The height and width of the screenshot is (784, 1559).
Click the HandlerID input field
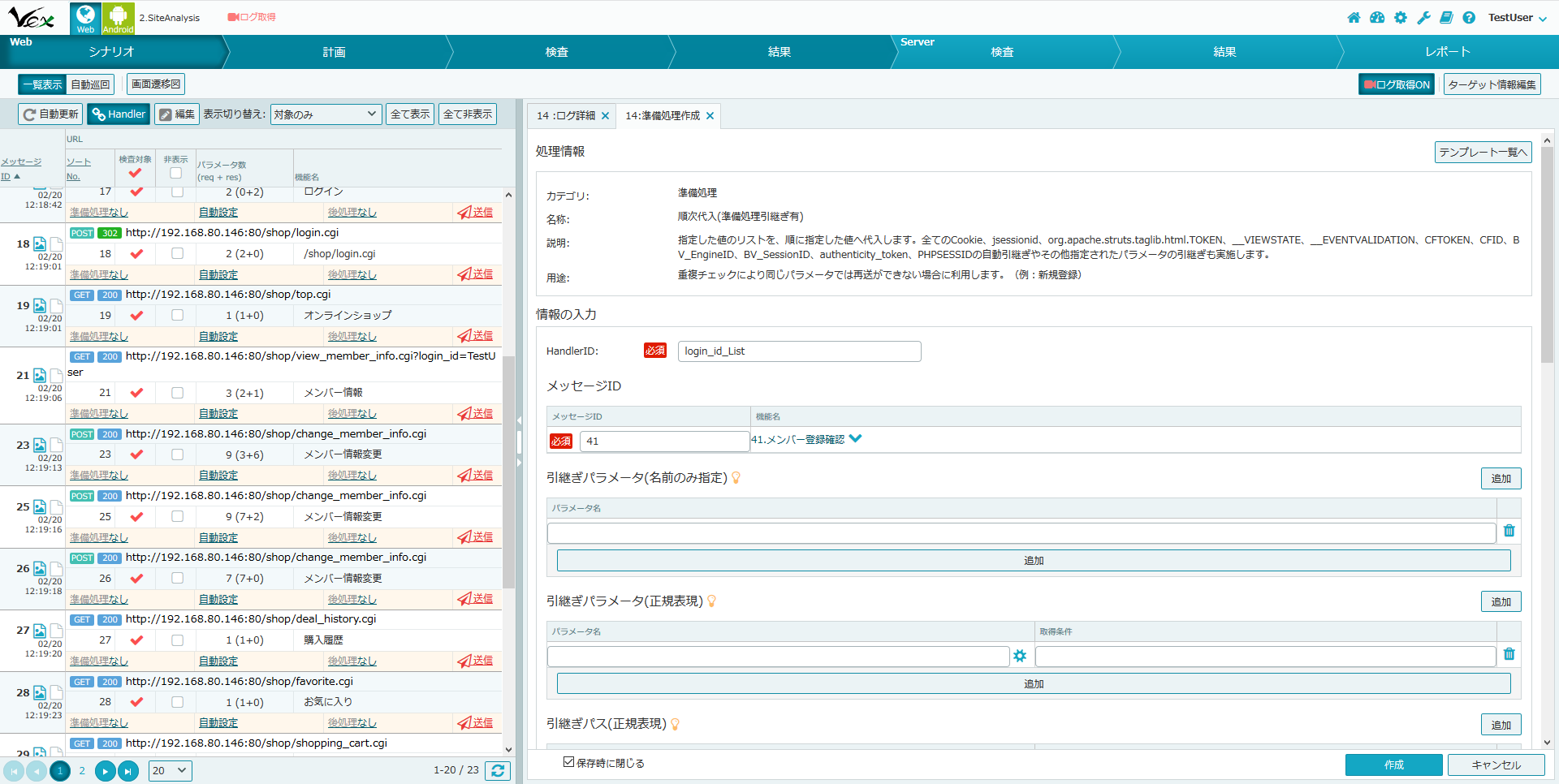click(x=799, y=351)
